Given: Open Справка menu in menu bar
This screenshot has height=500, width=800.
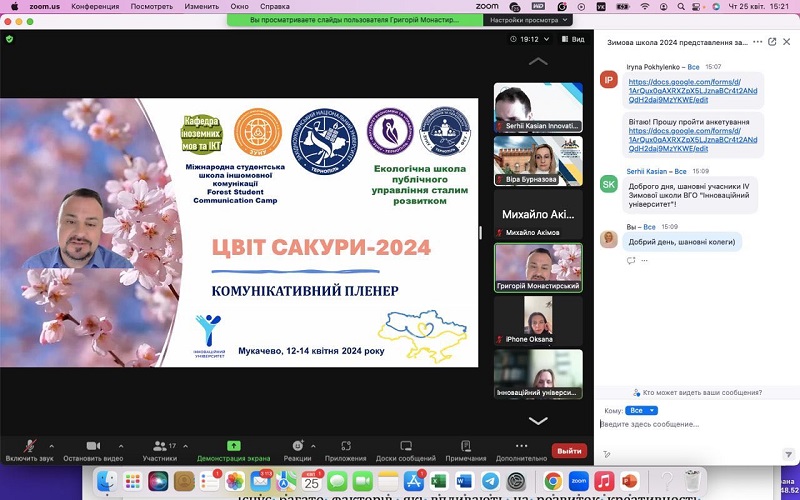Looking at the screenshot, I should [x=275, y=6].
